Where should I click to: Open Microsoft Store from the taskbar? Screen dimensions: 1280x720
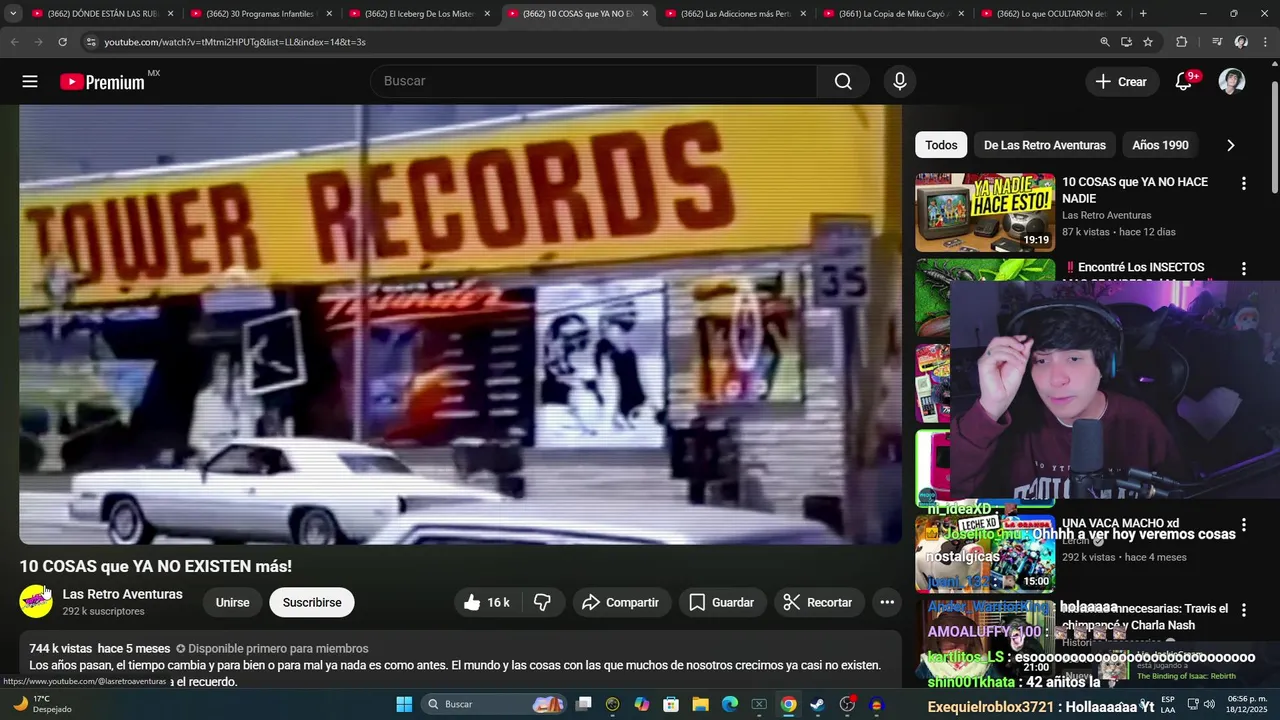pos(672,704)
